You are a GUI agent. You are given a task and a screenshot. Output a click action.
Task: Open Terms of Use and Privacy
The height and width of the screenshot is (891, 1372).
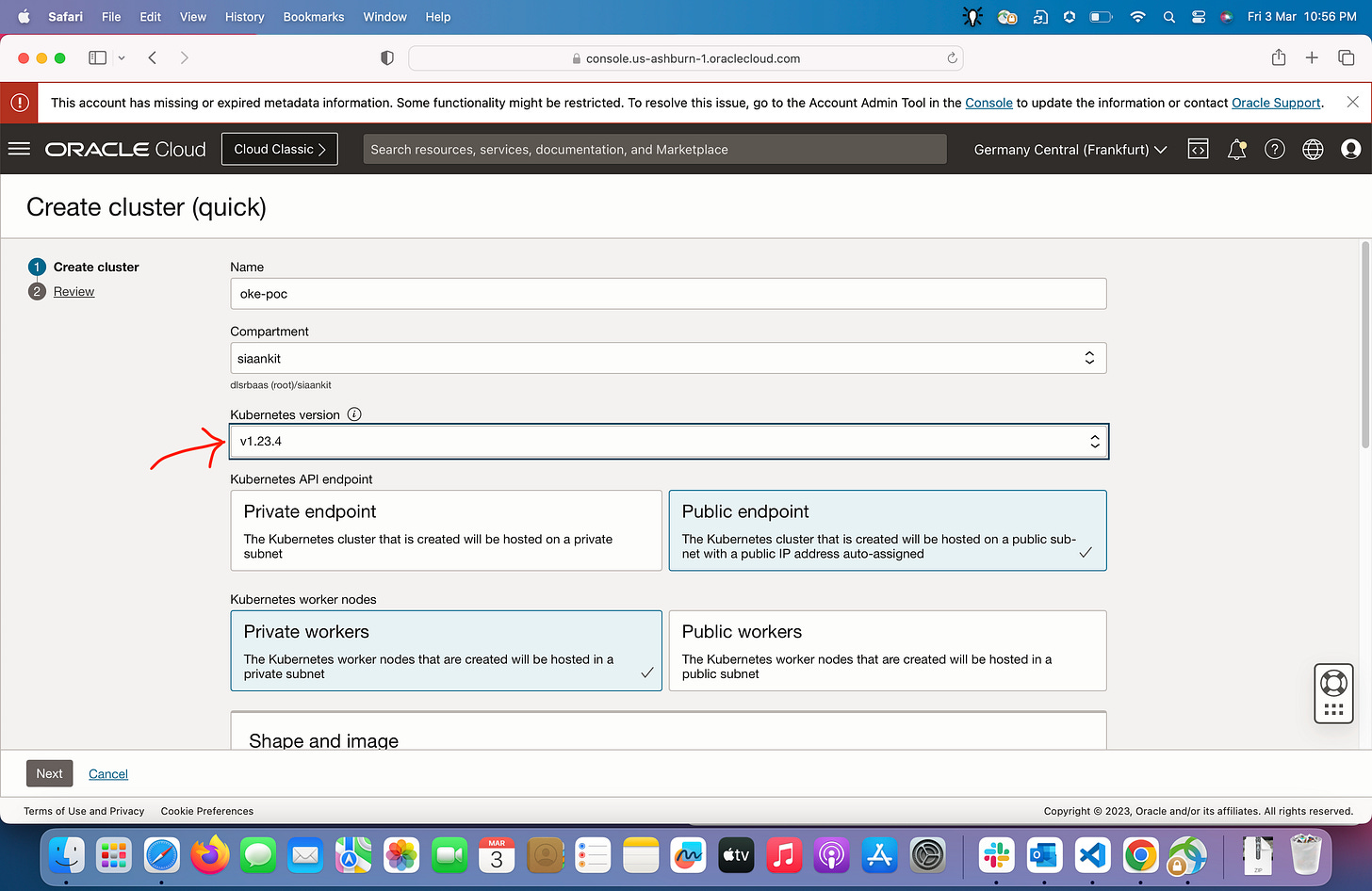click(x=84, y=811)
